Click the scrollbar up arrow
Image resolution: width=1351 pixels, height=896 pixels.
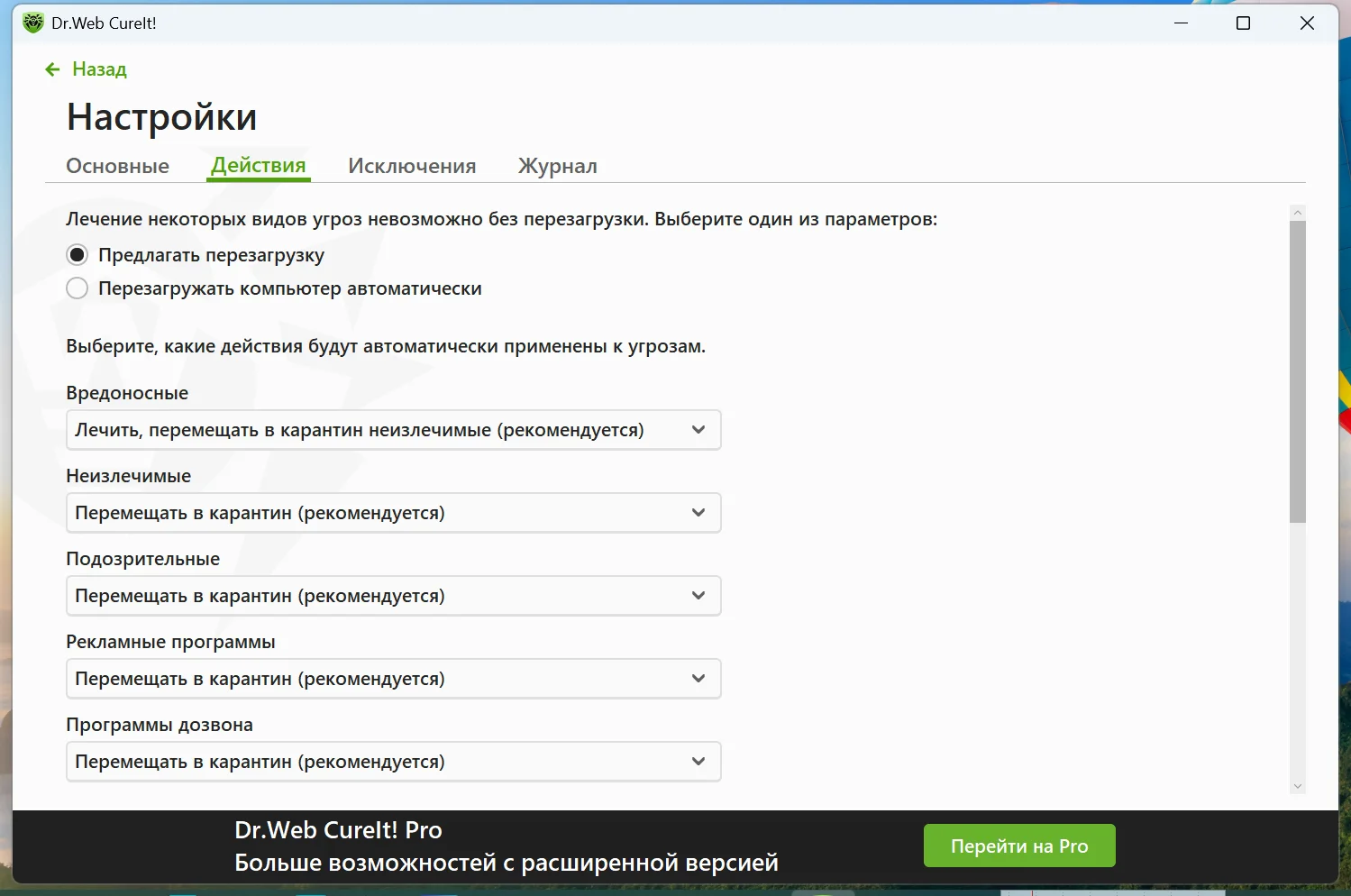click(x=1298, y=213)
